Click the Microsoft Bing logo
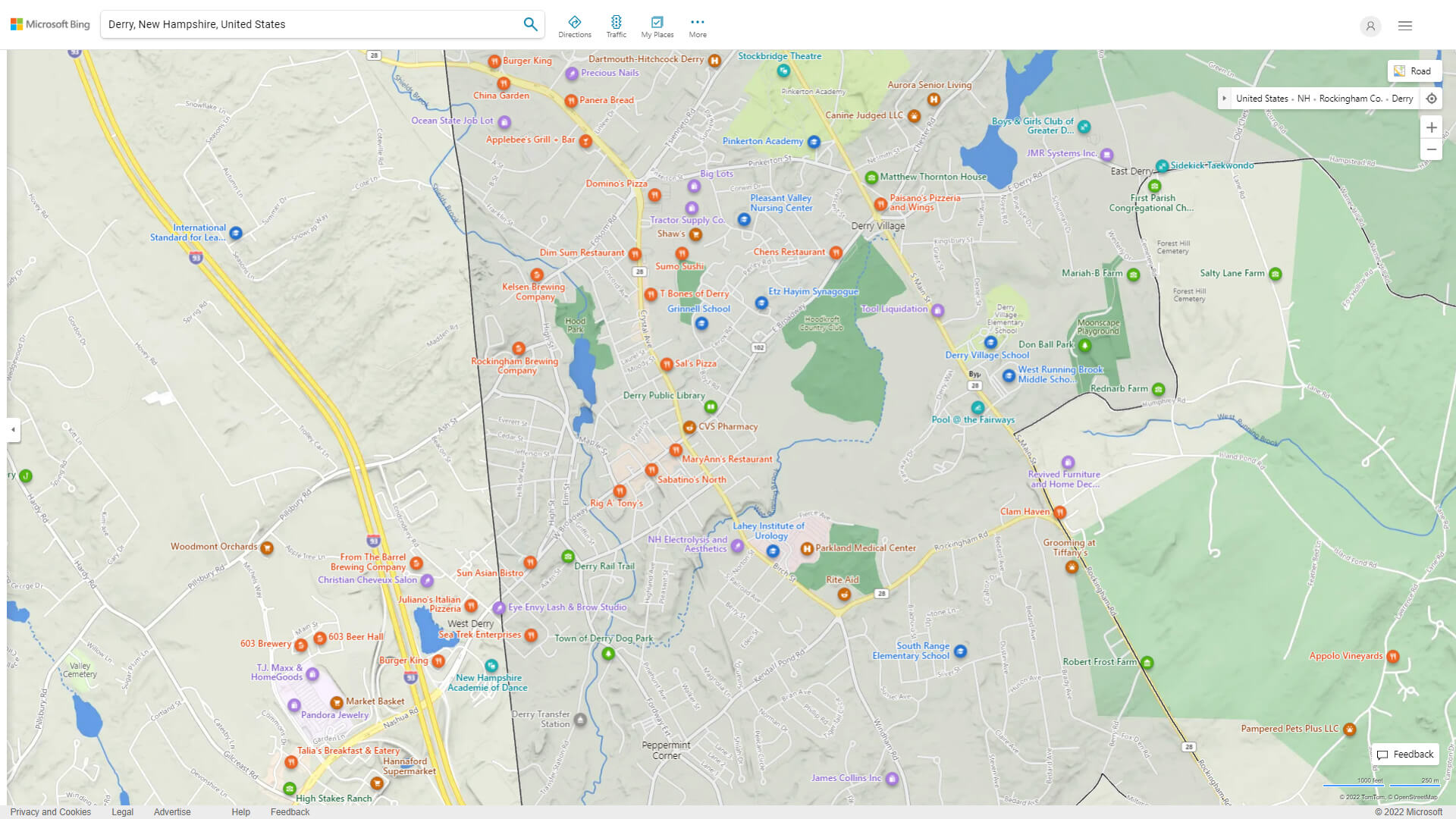This screenshot has width=1456, height=819. (50, 24)
